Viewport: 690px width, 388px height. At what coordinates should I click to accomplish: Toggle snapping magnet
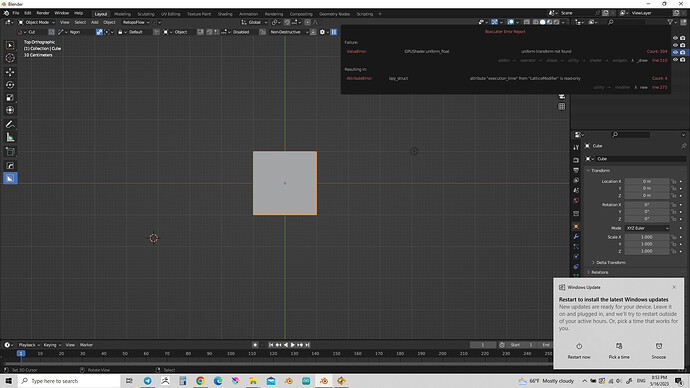pos(287,22)
